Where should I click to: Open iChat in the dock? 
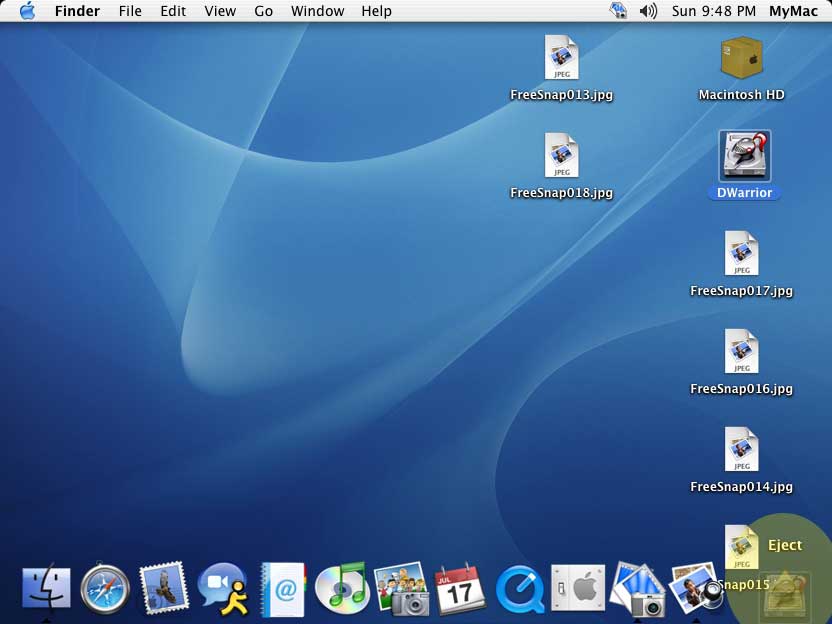[x=222, y=588]
